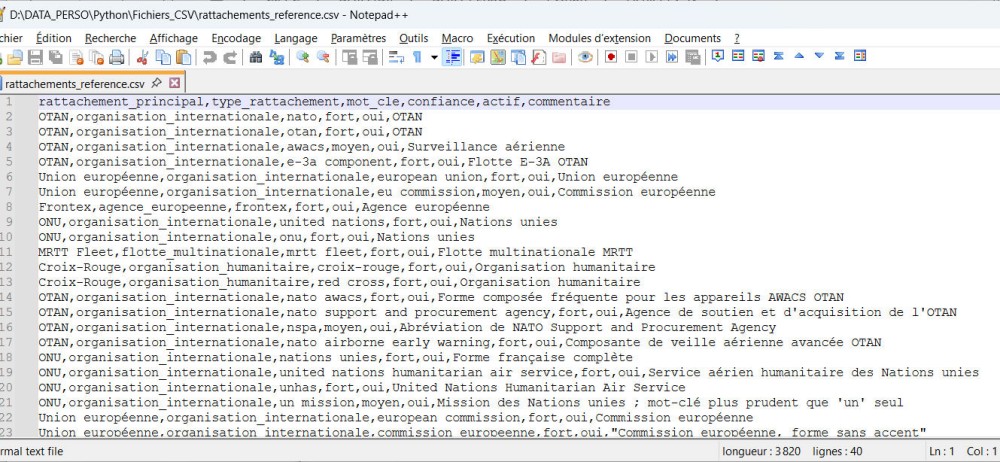Save the current file
1000x462 pixels.
pos(35,57)
